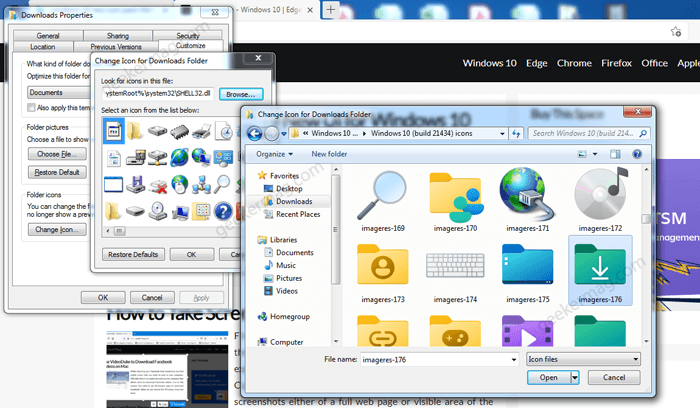
Task: Select the imageres-171 network globe icon
Action: click(527, 202)
